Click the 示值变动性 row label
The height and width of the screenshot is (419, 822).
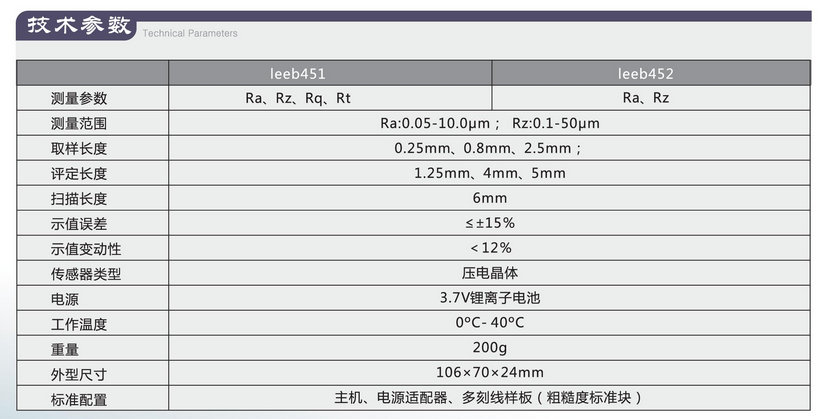click(x=85, y=249)
